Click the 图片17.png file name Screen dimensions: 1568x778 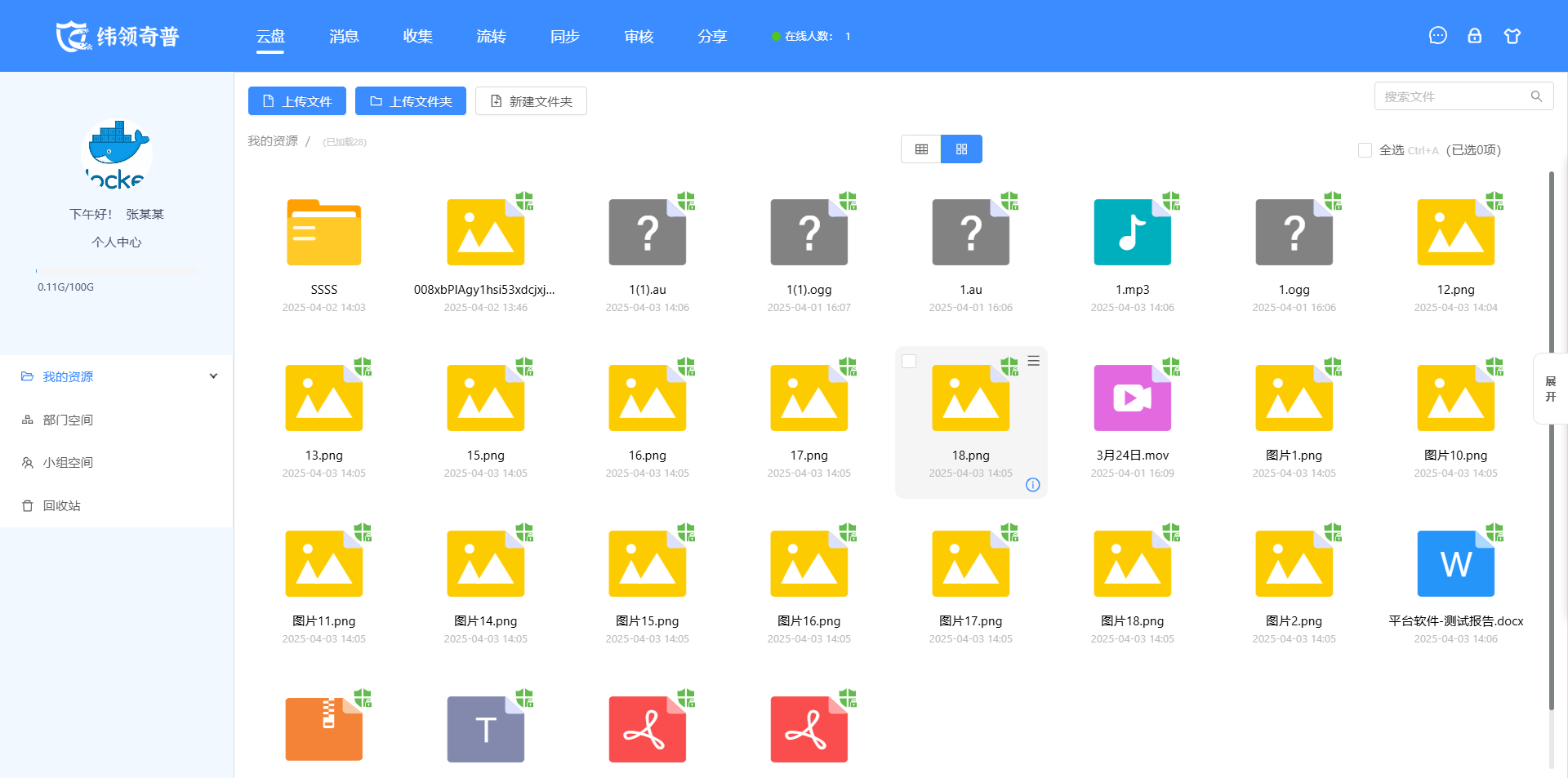(971, 621)
